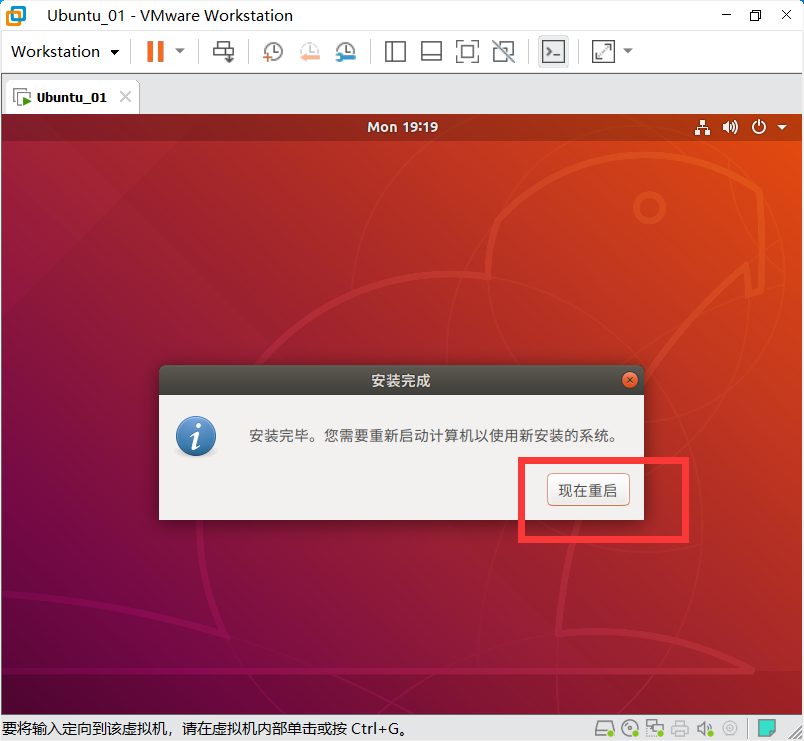Pause the virtual machine
The image size is (804, 741).
(x=155, y=51)
